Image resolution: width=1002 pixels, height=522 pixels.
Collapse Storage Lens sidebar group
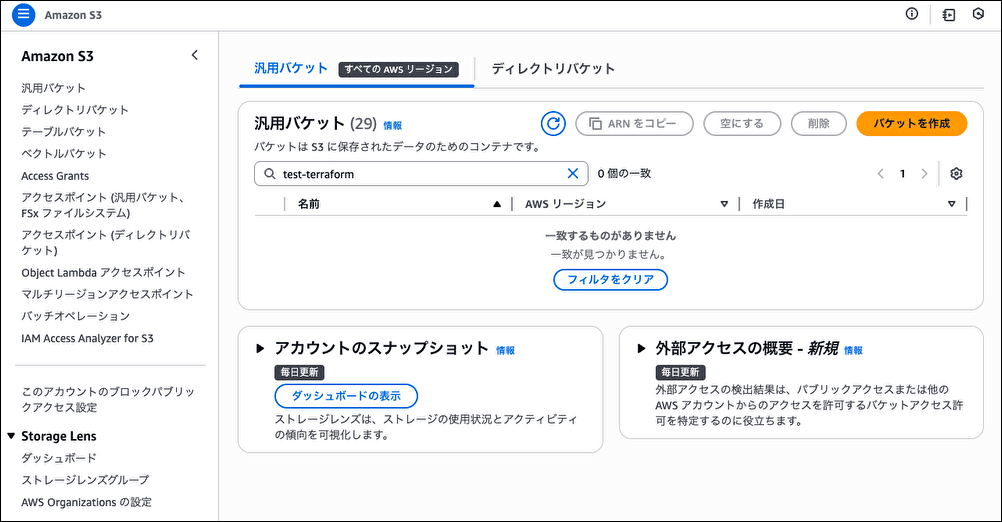click(11, 436)
